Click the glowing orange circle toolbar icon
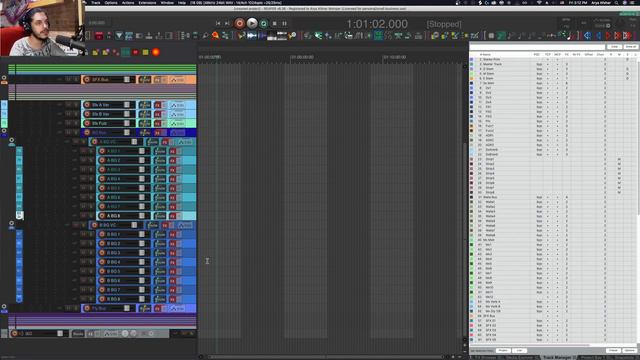Image resolution: width=640 pixels, height=360 pixels. click(x=156, y=52)
